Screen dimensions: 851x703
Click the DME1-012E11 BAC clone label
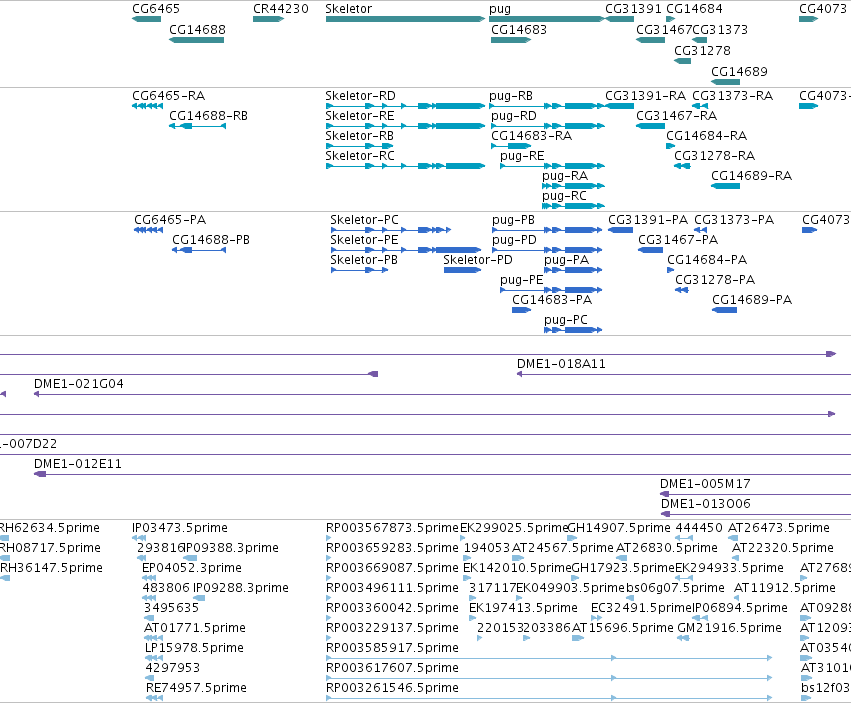coord(78,464)
